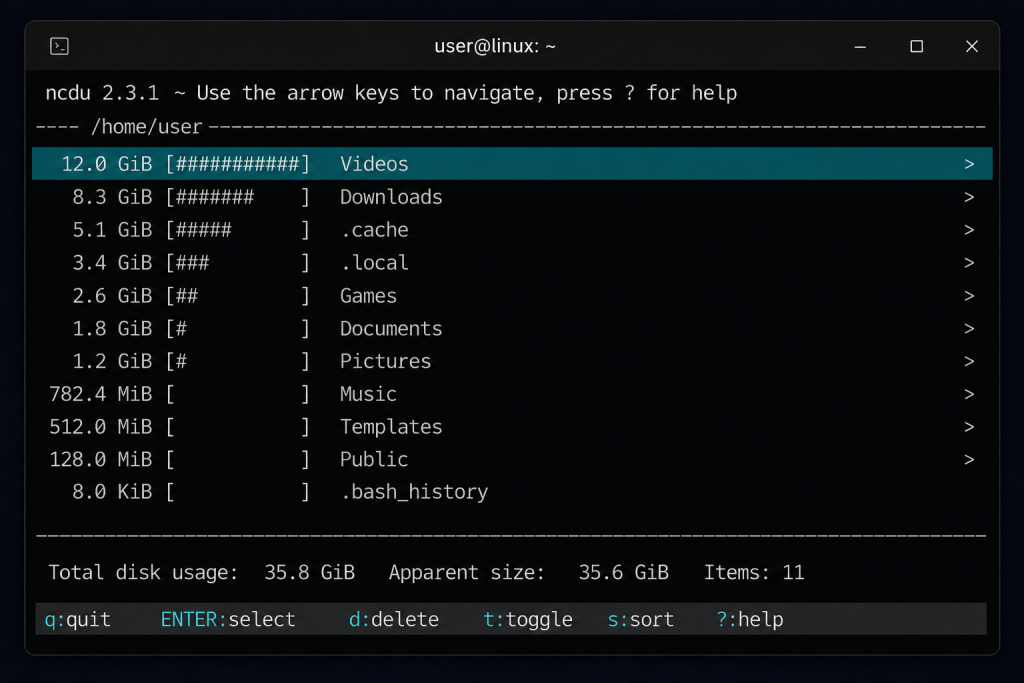
Task: Click the /home/user path header
Action: pyautogui.click(x=146, y=127)
